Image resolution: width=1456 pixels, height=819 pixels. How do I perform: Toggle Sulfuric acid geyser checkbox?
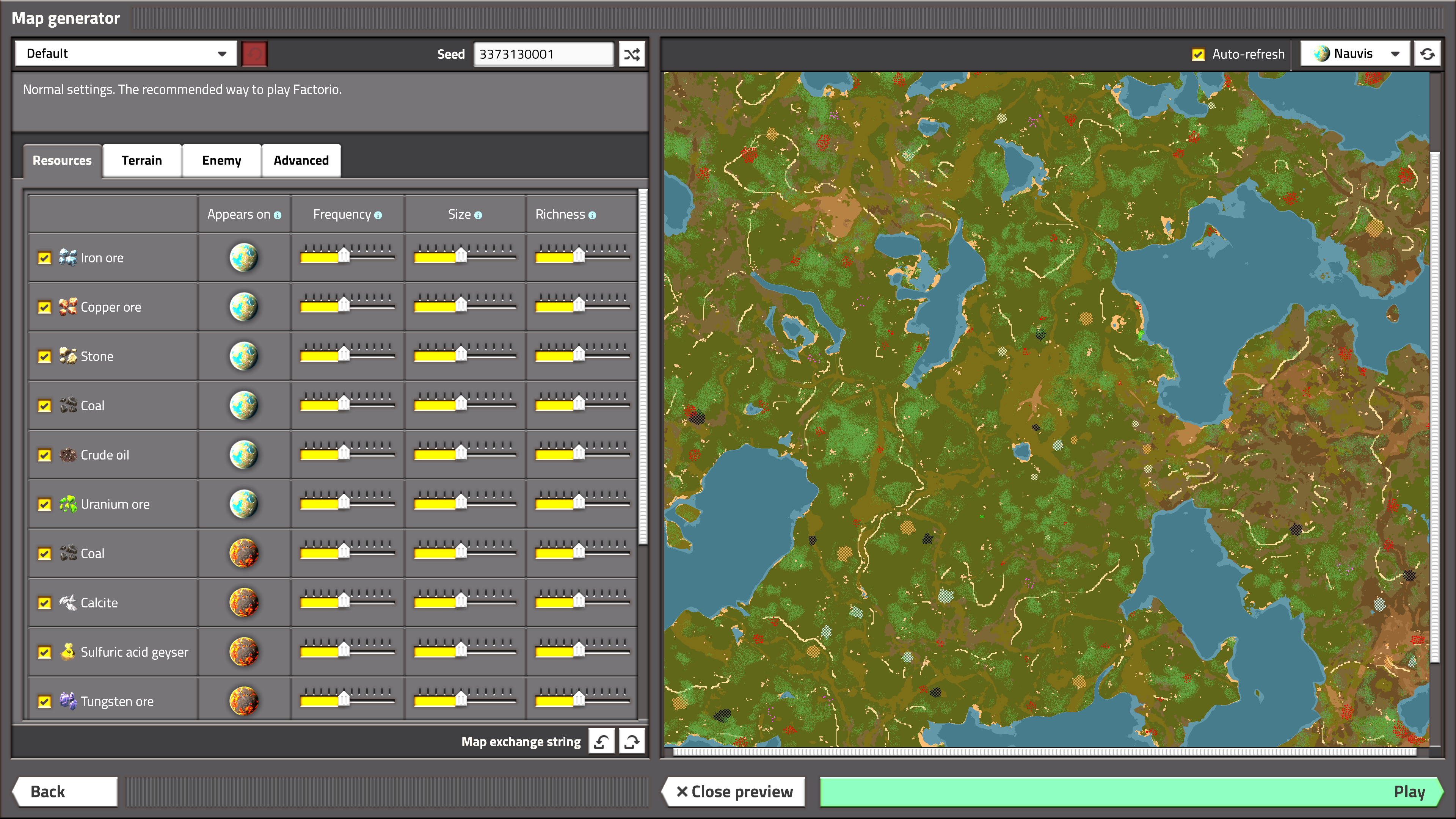pos(44,652)
